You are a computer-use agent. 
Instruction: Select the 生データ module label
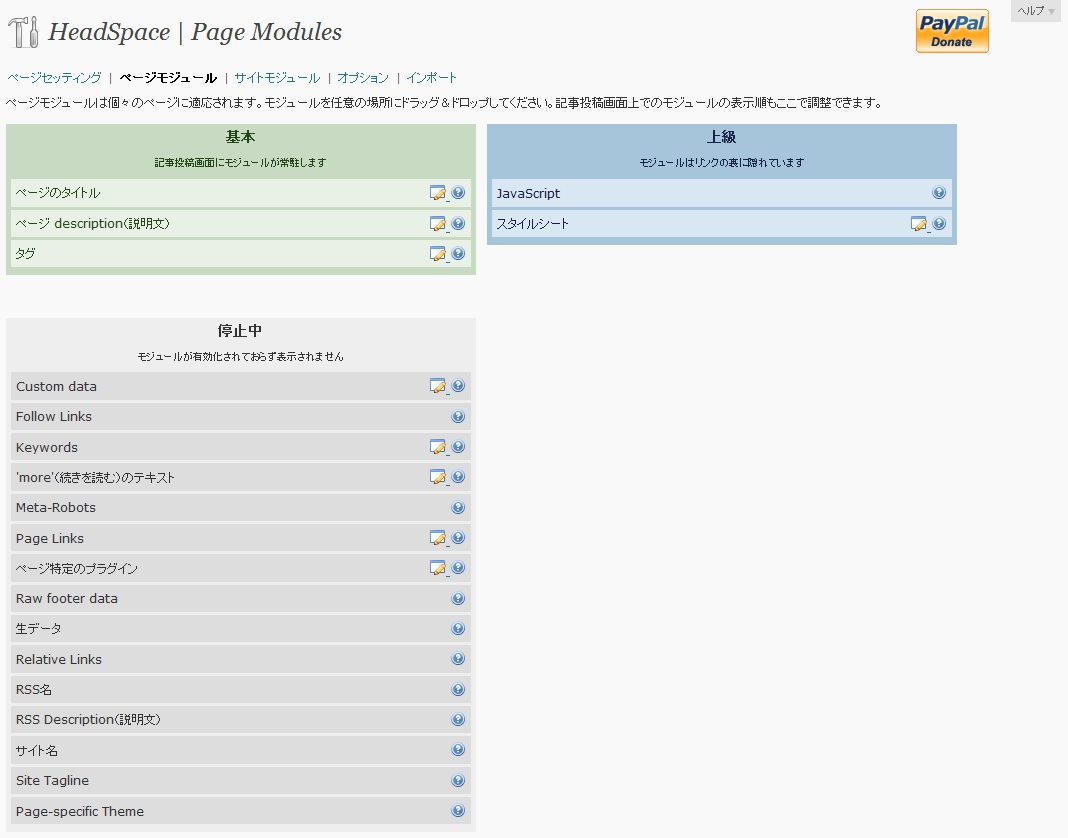click(x=39, y=628)
